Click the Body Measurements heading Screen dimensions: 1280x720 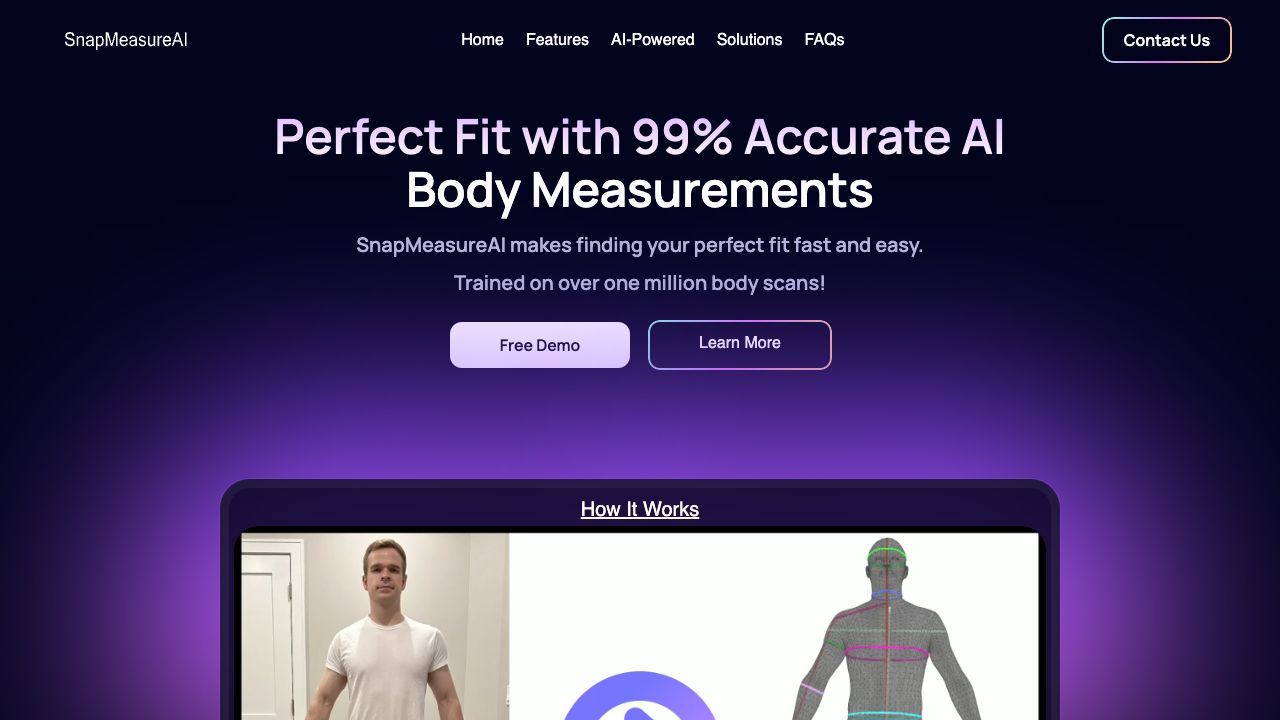pyautogui.click(x=640, y=190)
